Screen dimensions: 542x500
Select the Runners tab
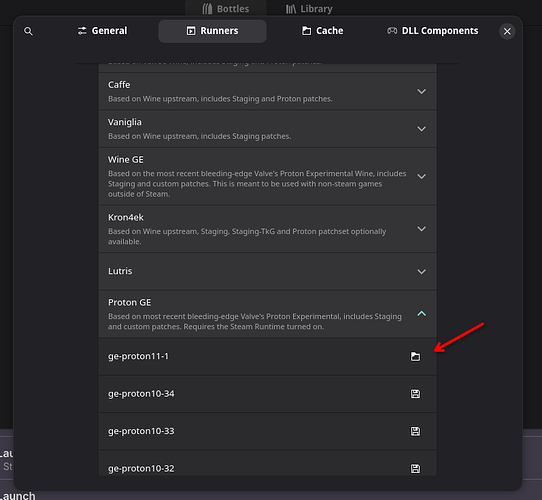pyautogui.click(x=212, y=31)
